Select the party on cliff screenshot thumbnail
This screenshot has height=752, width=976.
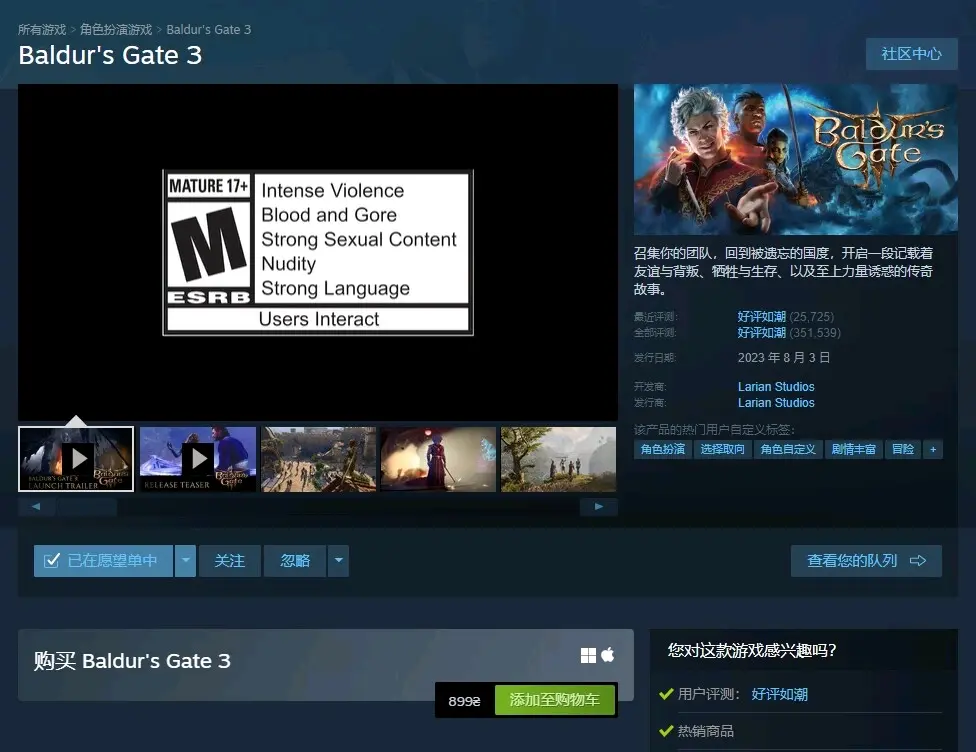558,459
